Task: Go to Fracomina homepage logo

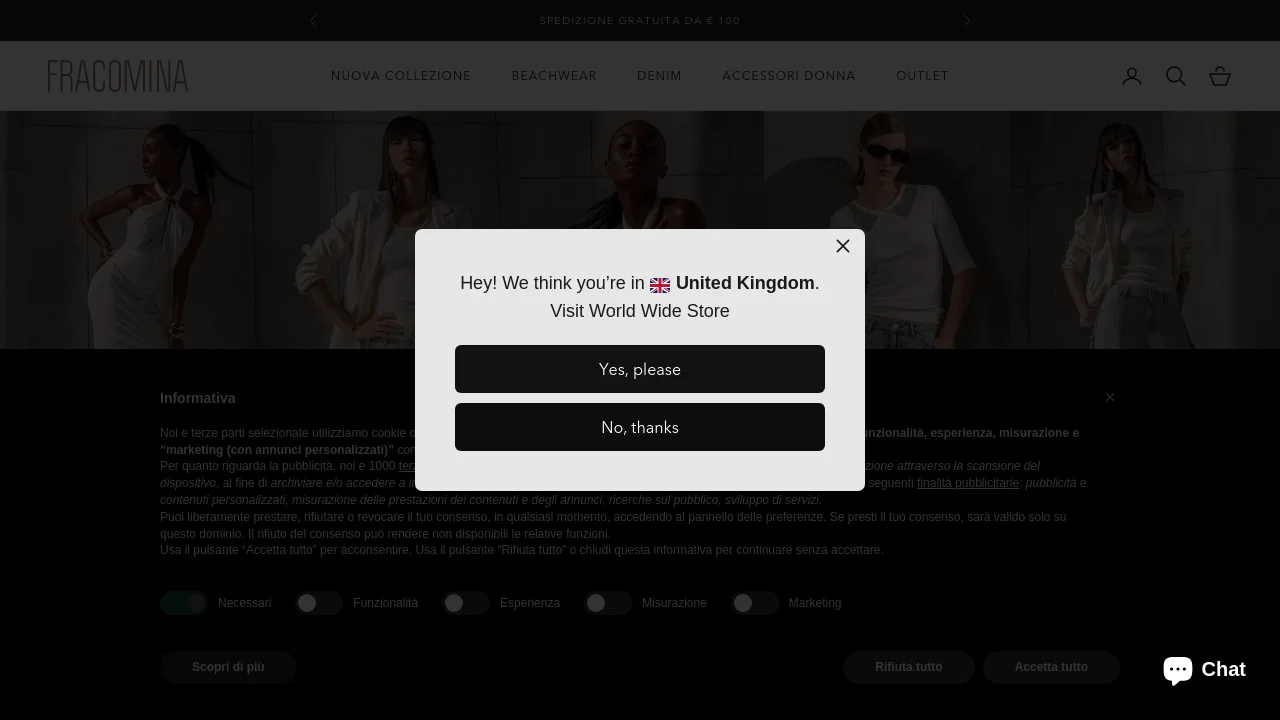Action: (118, 76)
